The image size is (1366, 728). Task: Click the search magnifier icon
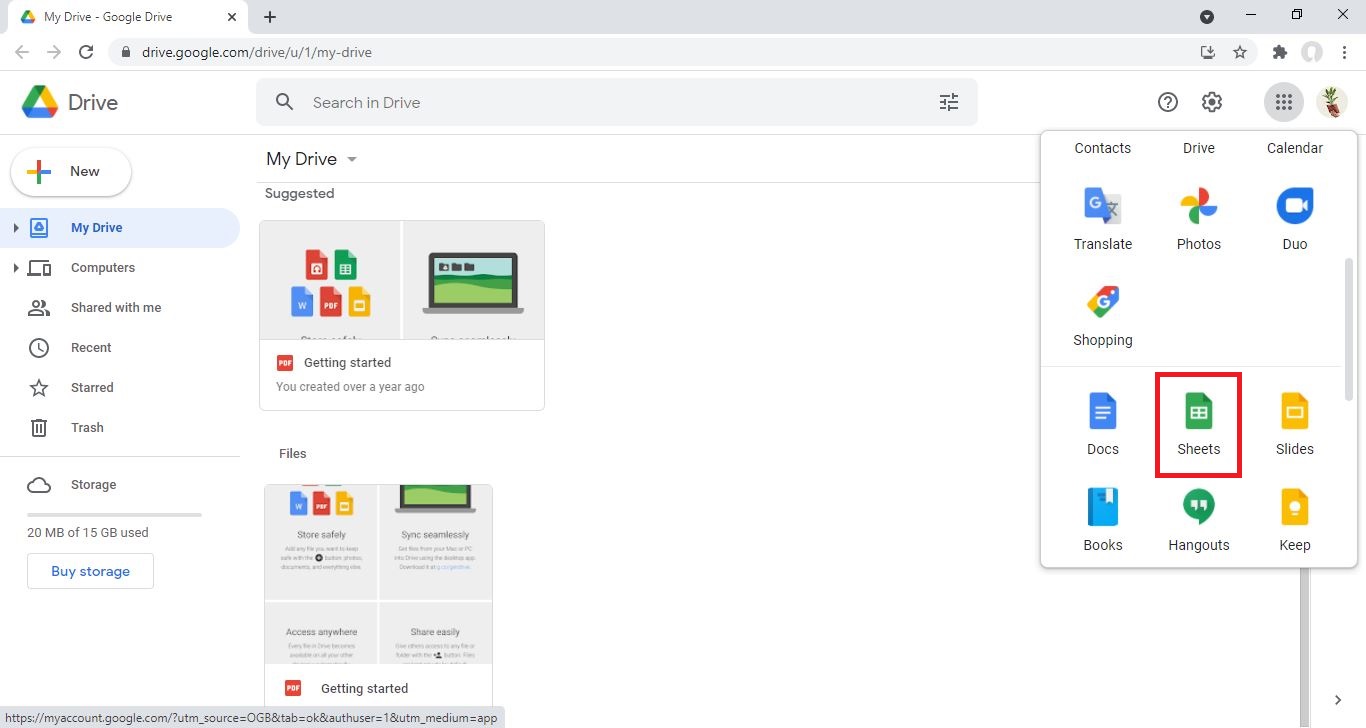click(285, 102)
